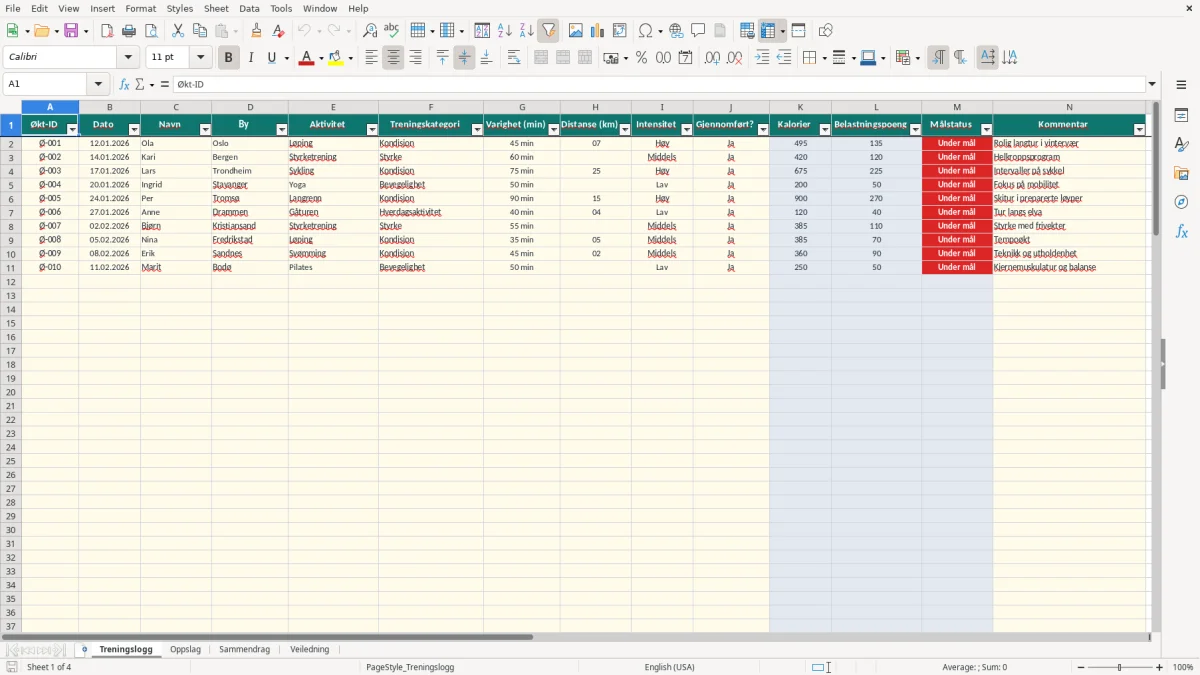Open sidebar Gallery panel icon
1200x675 pixels.
pyautogui.click(x=1181, y=174)
